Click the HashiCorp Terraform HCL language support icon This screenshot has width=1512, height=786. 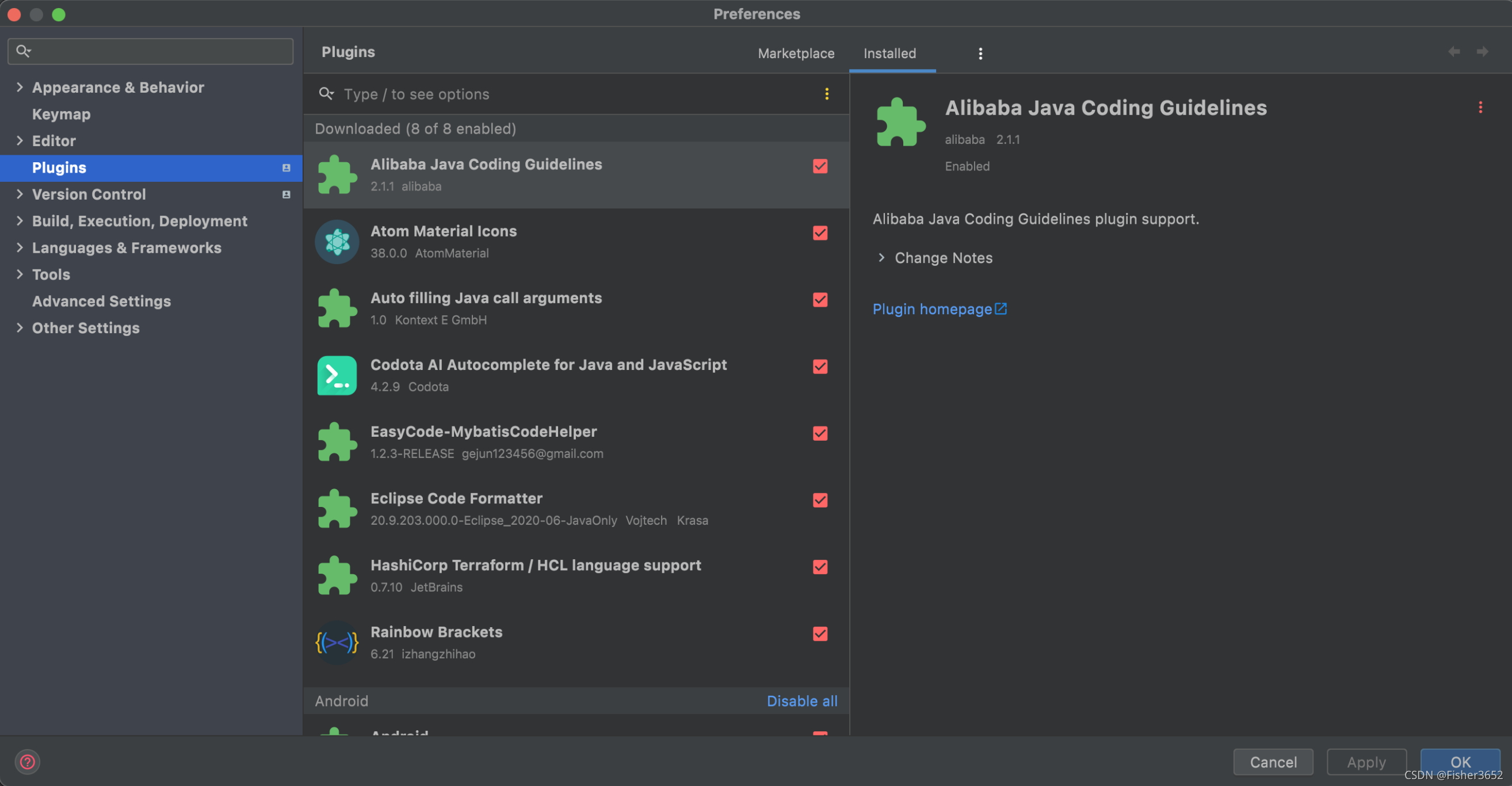coord(337,575)
